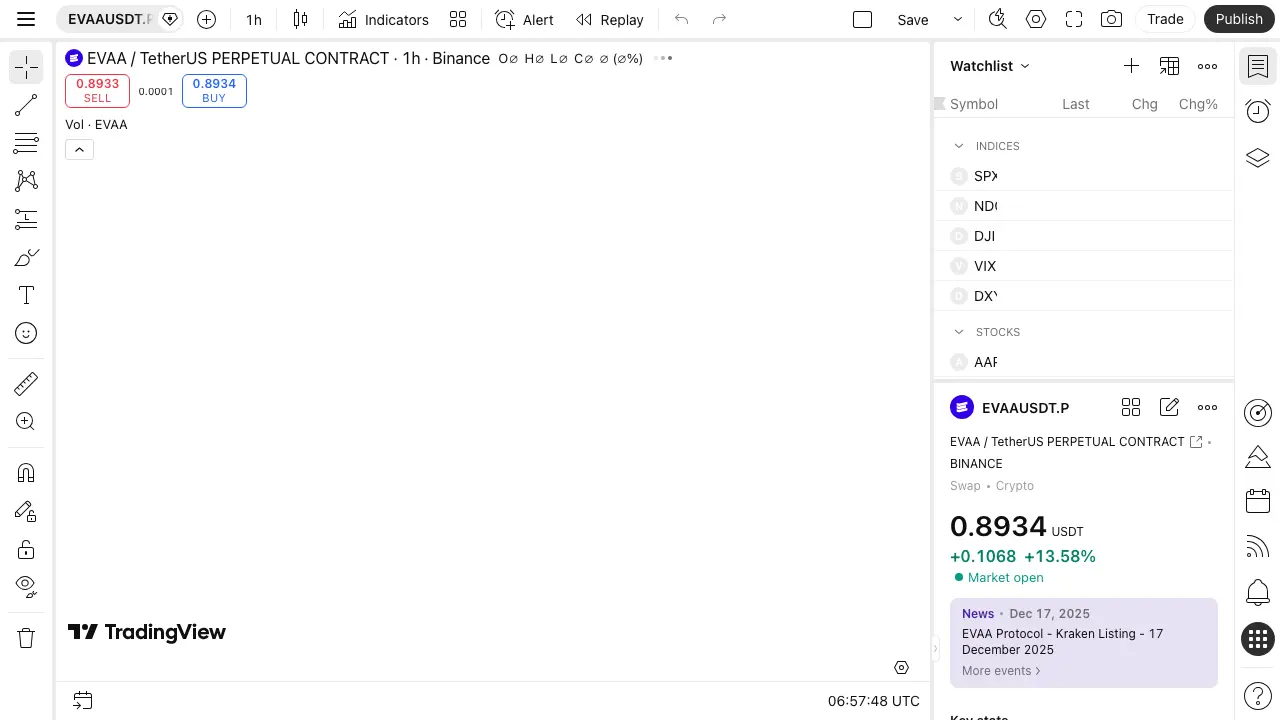Expand the Save options dropdown arrow
This screenshot has width=1280, height=720.
[957, 19]
